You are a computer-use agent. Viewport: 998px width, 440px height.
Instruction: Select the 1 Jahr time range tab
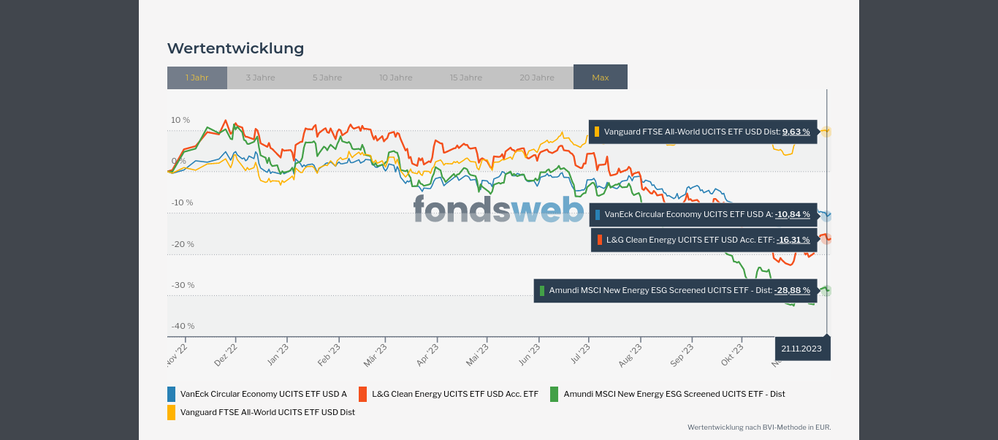point(197,77)
